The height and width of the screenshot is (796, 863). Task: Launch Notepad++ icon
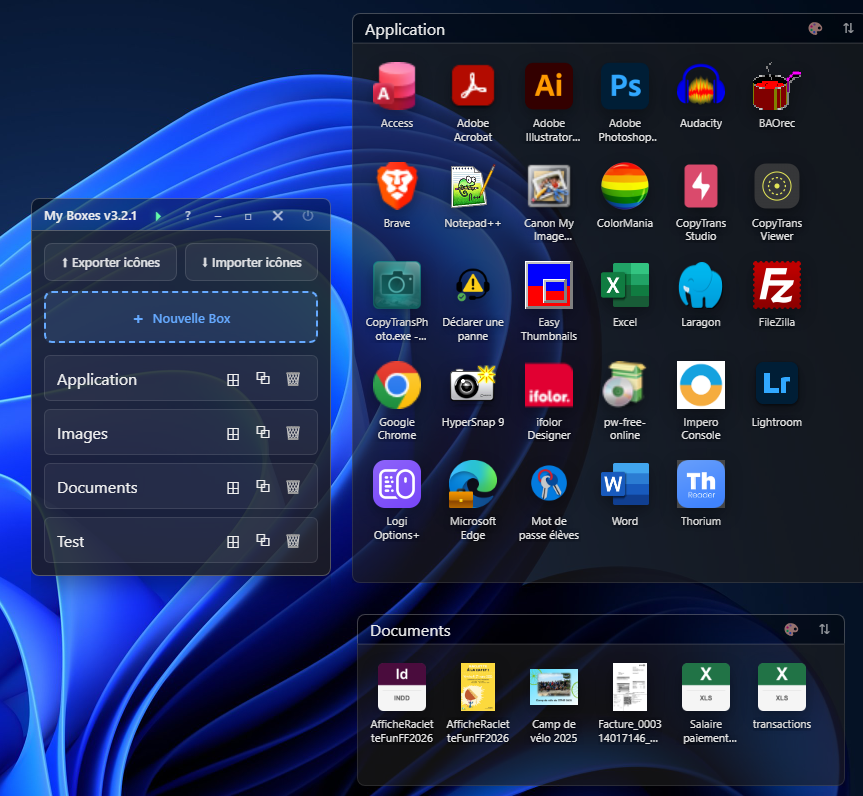(473, 186)
